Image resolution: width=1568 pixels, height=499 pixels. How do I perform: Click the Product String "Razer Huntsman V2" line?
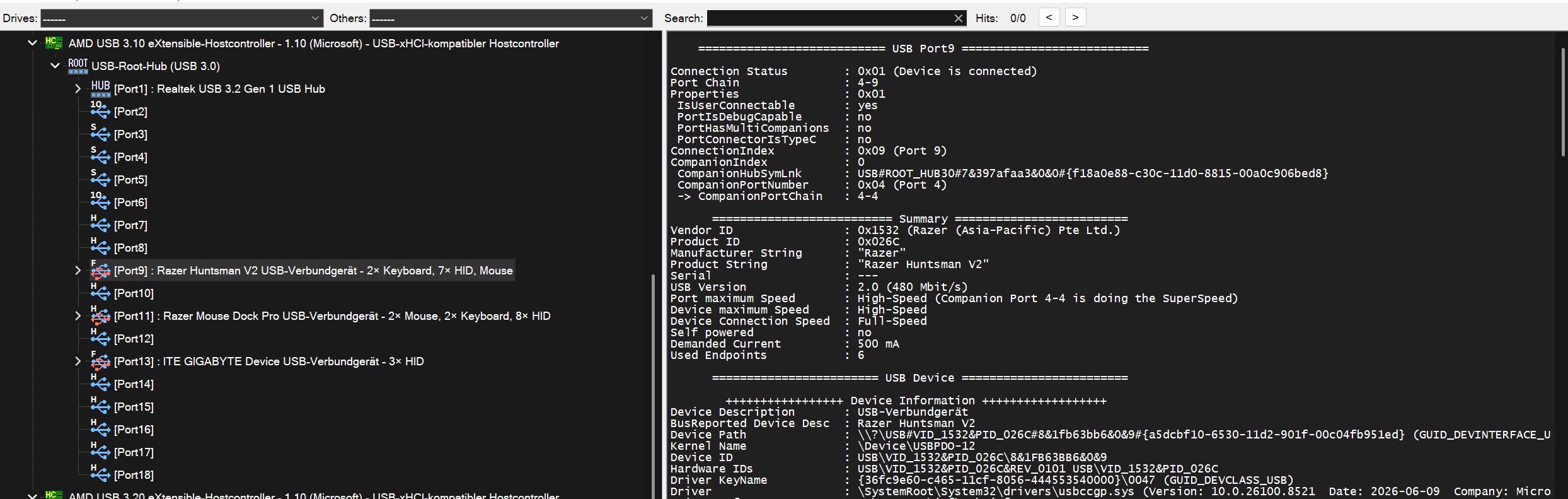[x=829, y=264]
